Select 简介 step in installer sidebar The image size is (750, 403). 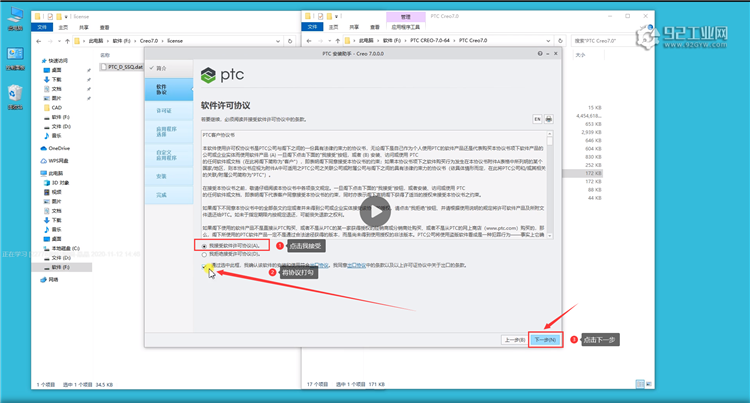[x=169, y=68]
